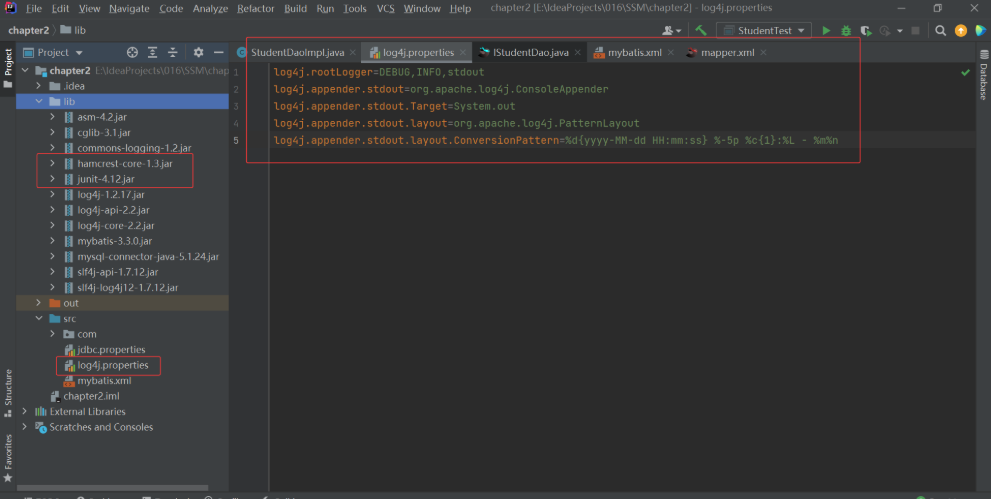Click the Project panel horizontal scrollbar
The height and width of the screenshot is (499, 991).
(114, 488)
